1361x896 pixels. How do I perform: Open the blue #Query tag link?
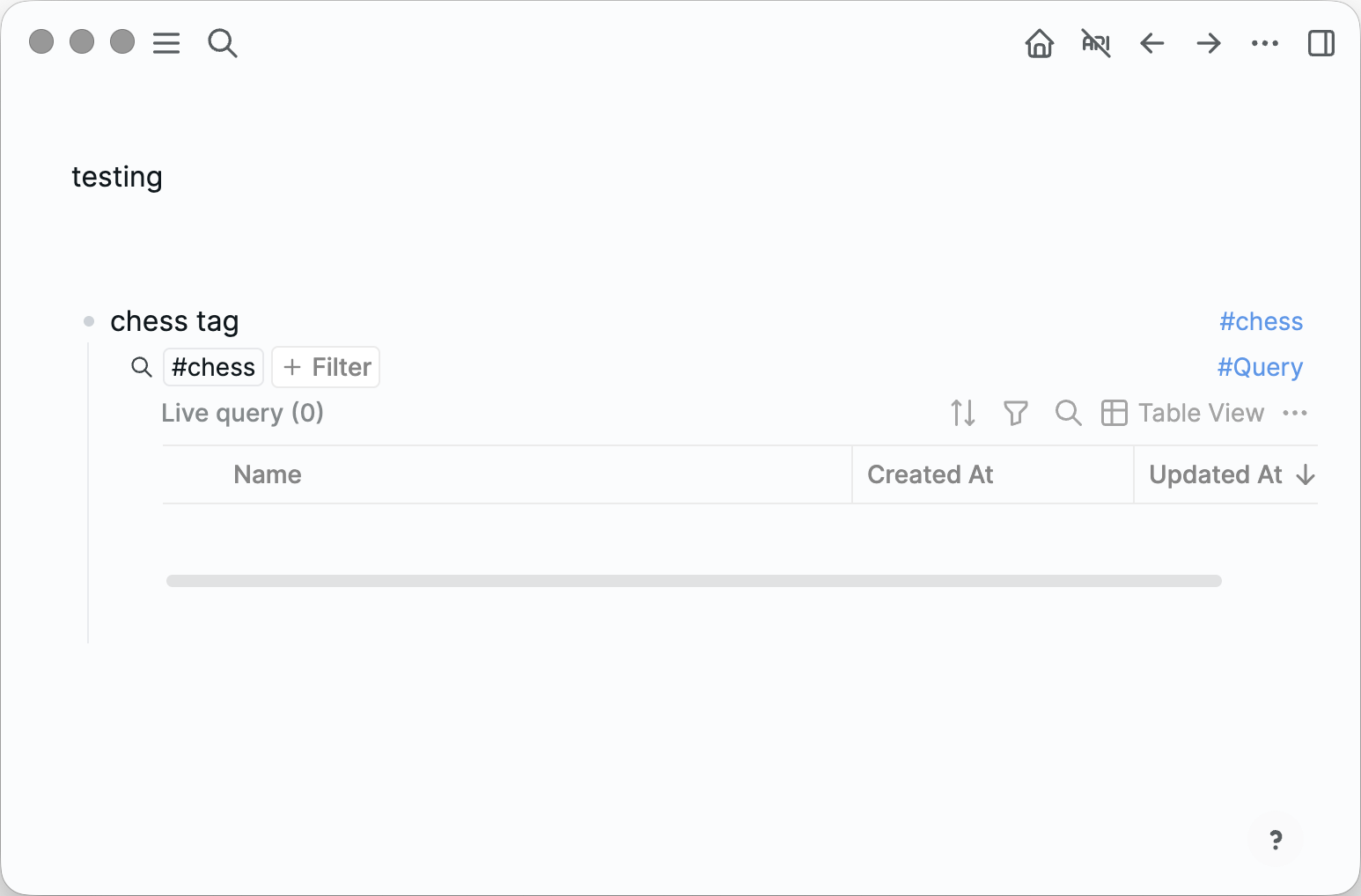1260,367
